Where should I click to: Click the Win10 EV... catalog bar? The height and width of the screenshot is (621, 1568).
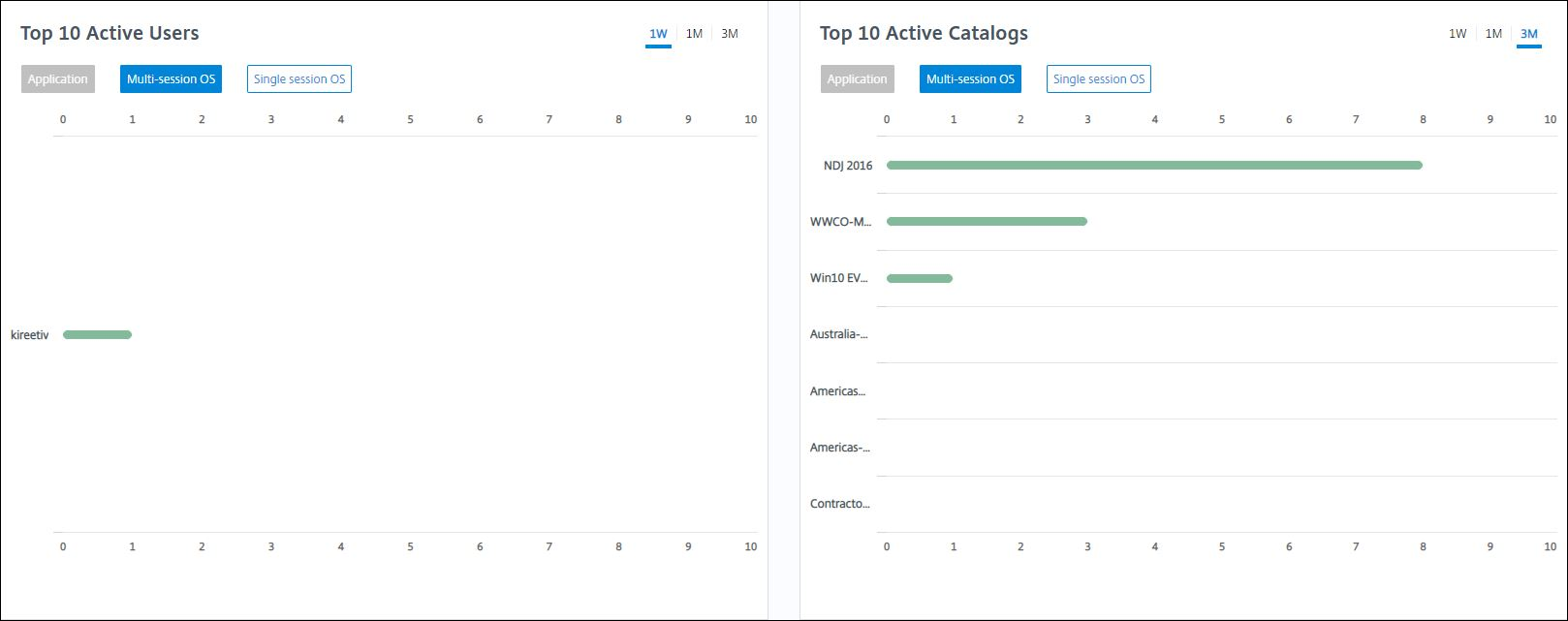pyautogui.click(x=919, y=279)
